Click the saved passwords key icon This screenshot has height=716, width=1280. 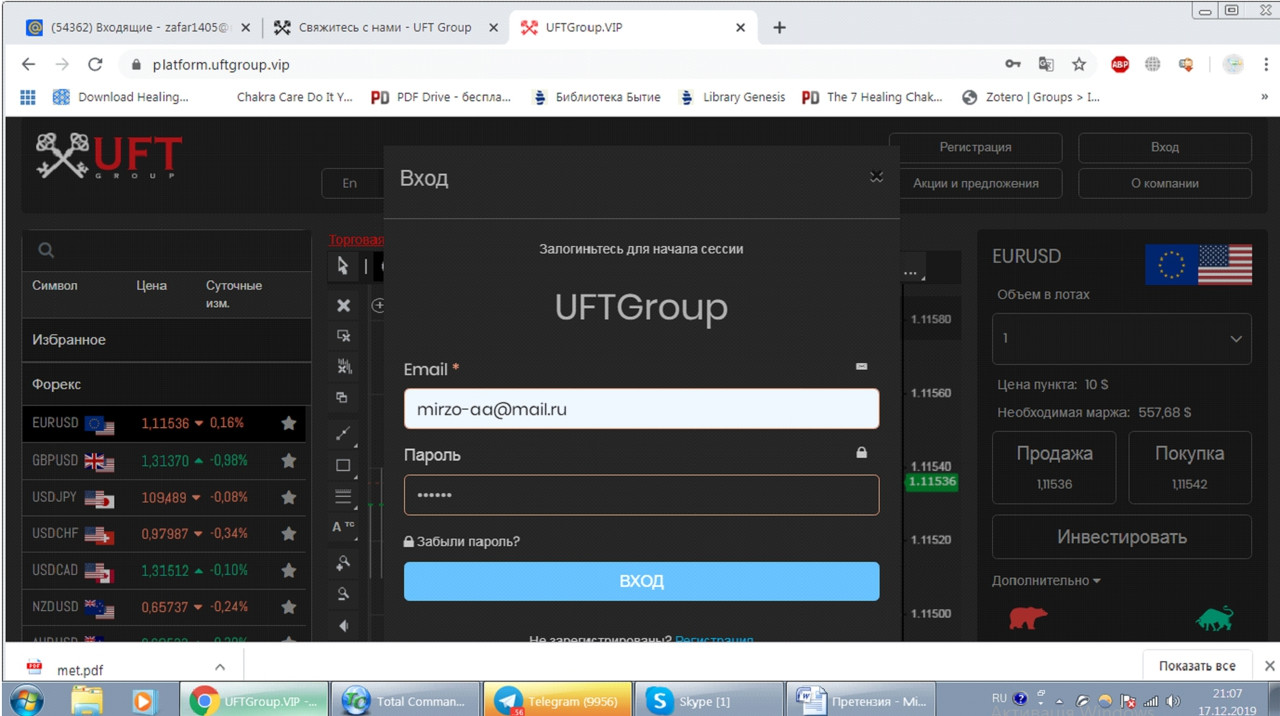click(x=1013, y=64)
